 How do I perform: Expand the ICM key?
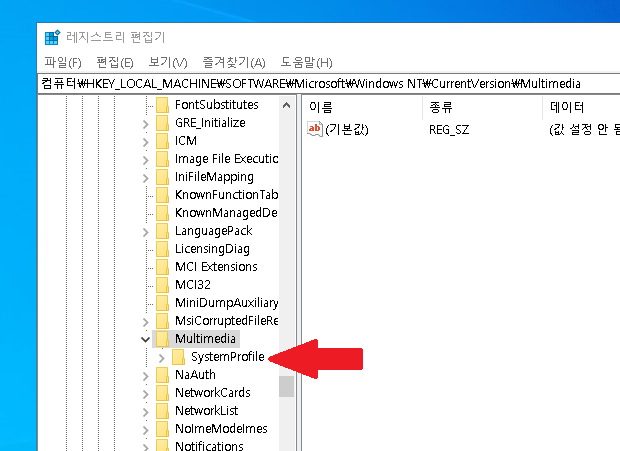pos(146,142)
